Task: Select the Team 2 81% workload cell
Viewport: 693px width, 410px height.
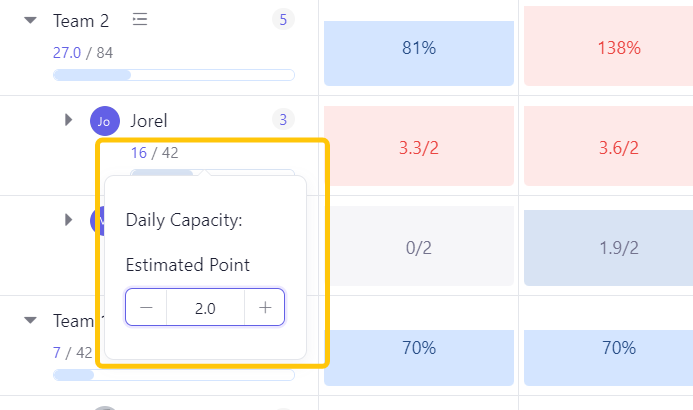Action: click(419, 48)
